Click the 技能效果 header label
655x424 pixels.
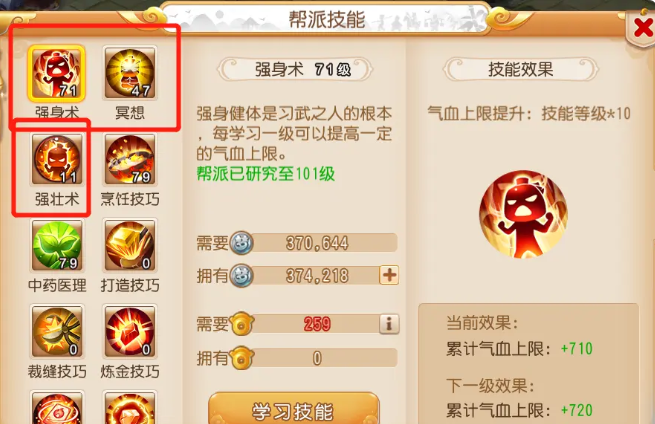521,69
